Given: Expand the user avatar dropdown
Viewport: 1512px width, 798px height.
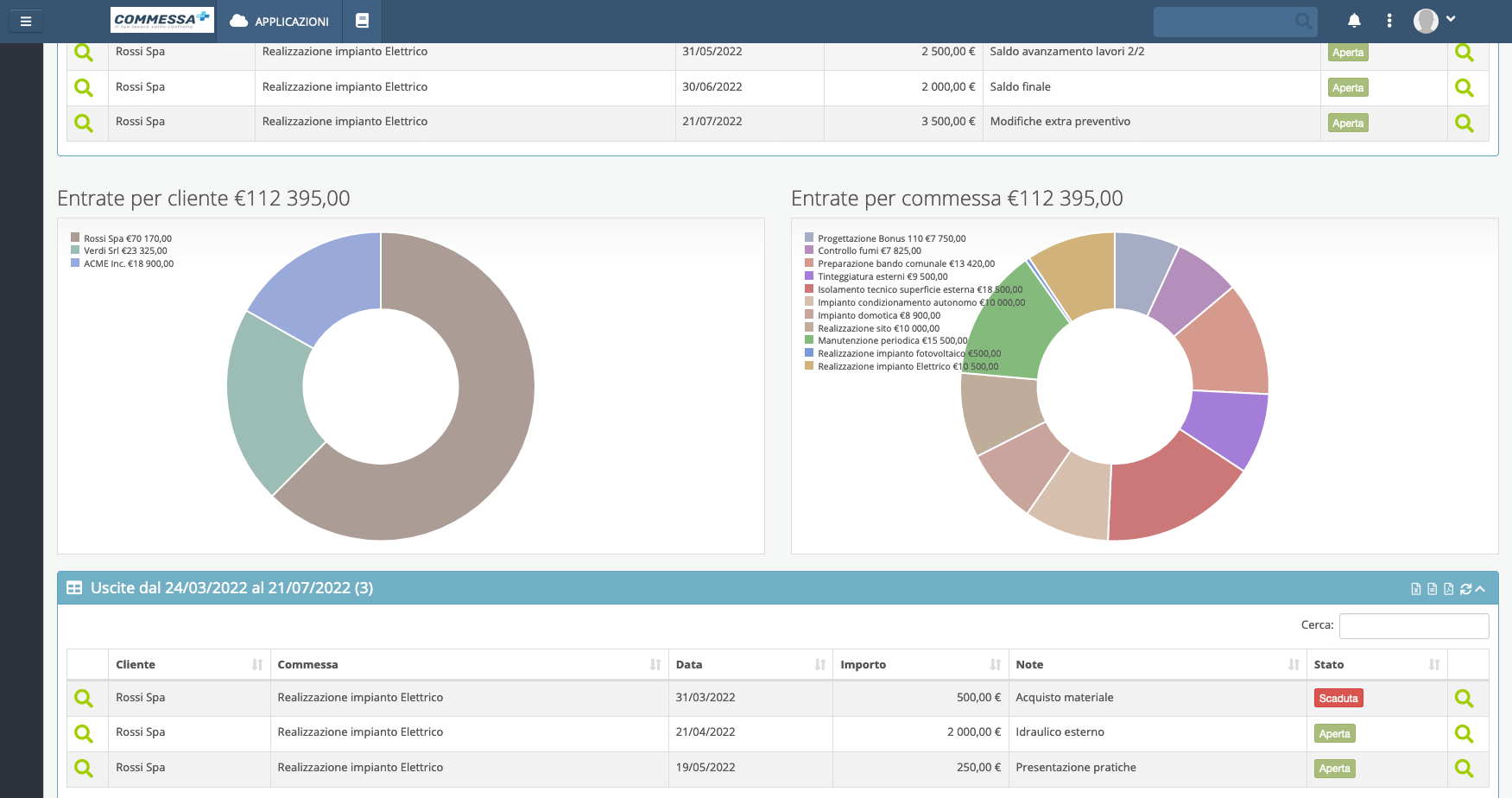Looking at the screenshot, I should [1434, 21].
